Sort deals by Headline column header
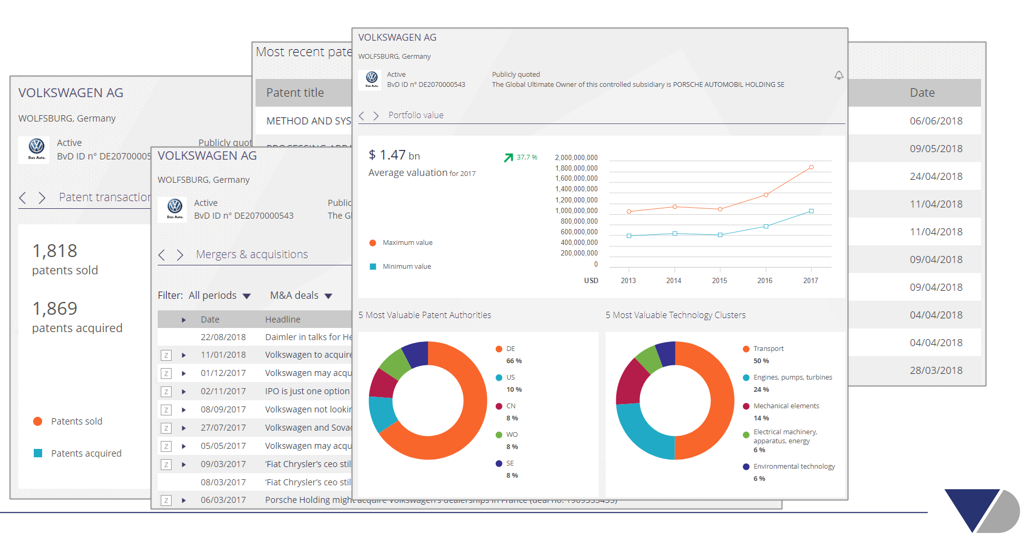 point(282,319)
